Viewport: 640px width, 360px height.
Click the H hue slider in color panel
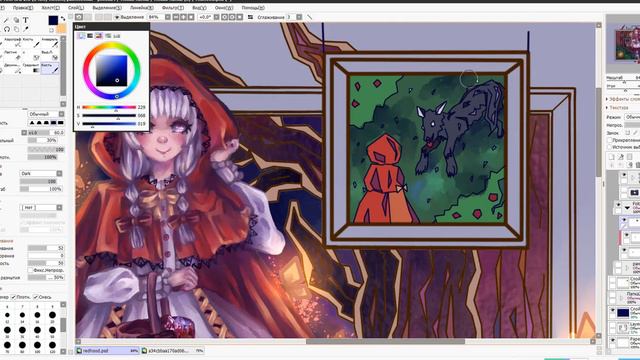pyautogui.click(x=109, y=107)
